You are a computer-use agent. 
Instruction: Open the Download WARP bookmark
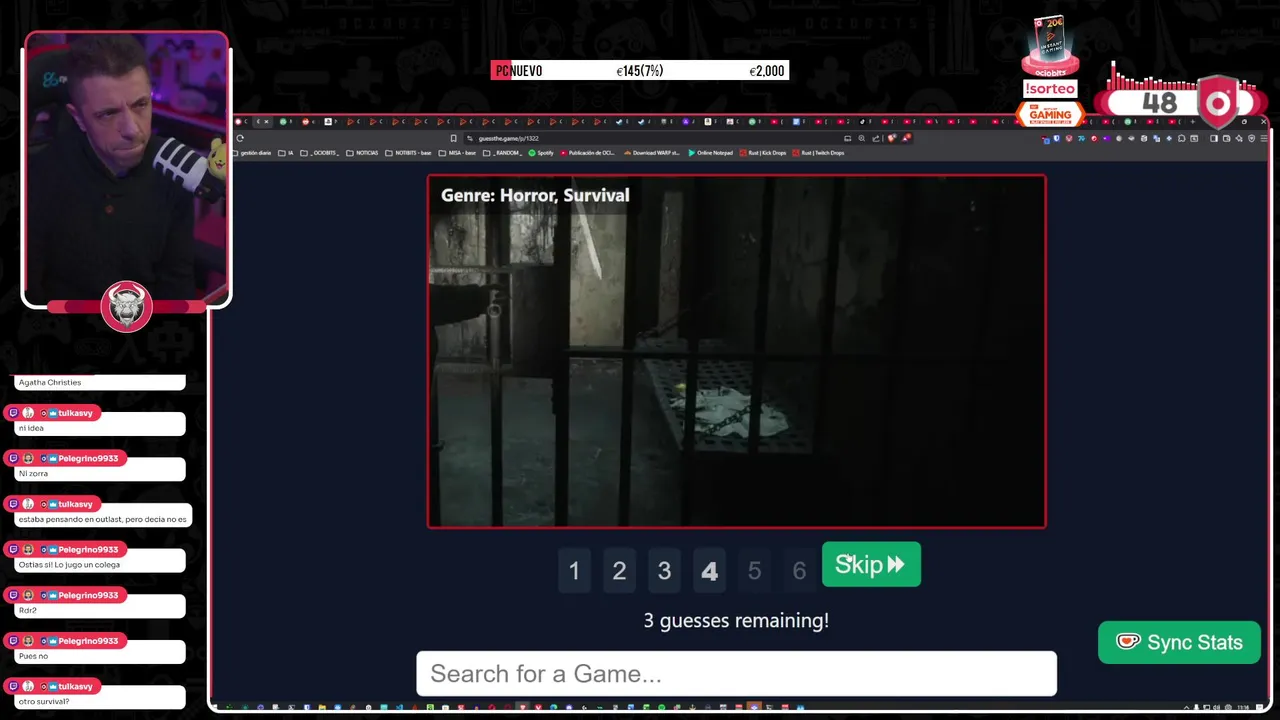651,153
